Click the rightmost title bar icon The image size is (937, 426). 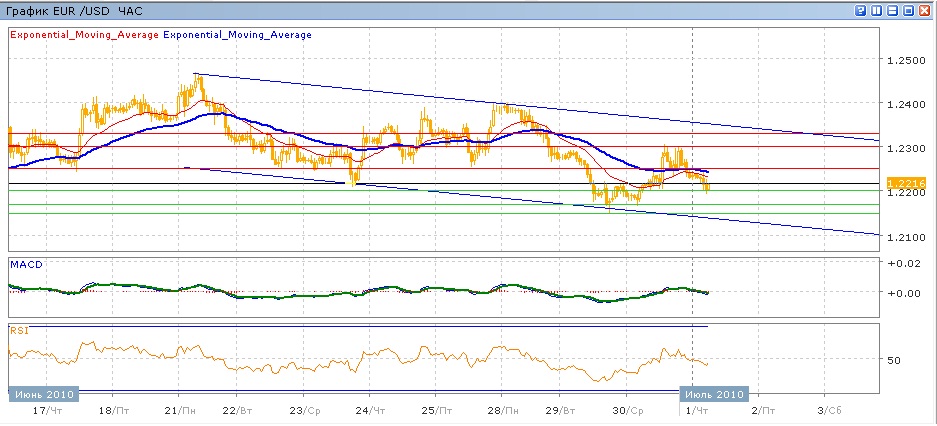(x=924, y=10)
